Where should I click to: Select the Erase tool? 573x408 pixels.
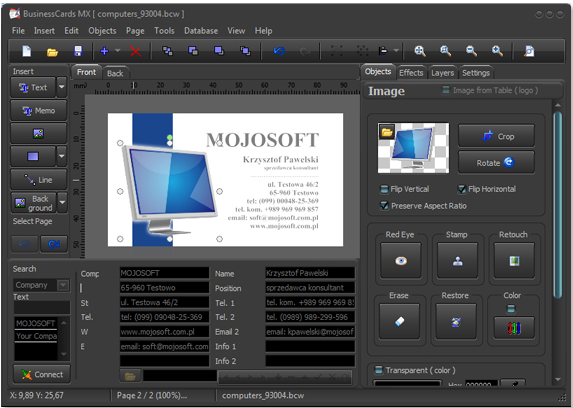click(x=399, y=321)
